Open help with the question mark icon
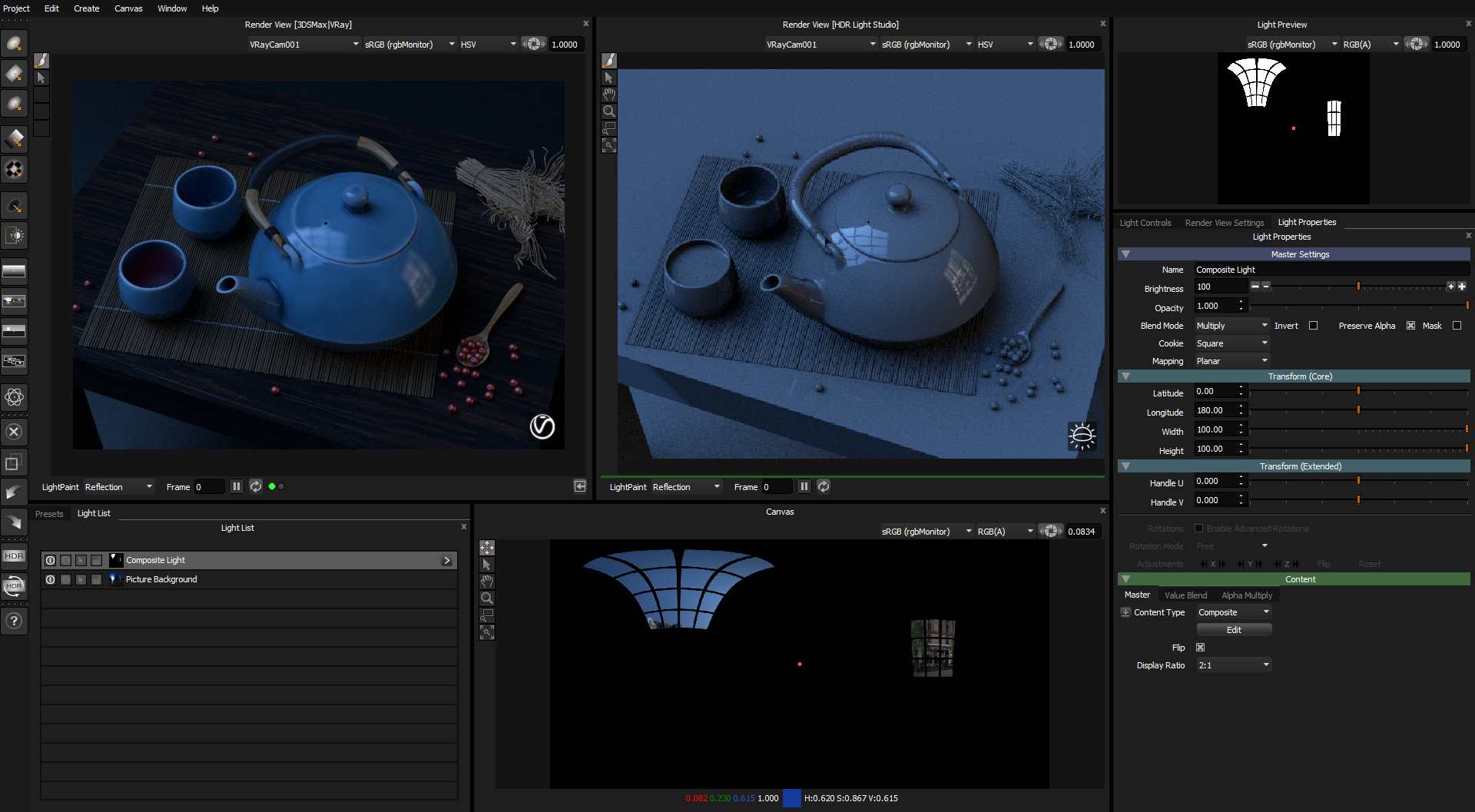This screenshot has height=812, width=1475. [x=14, y=621]
